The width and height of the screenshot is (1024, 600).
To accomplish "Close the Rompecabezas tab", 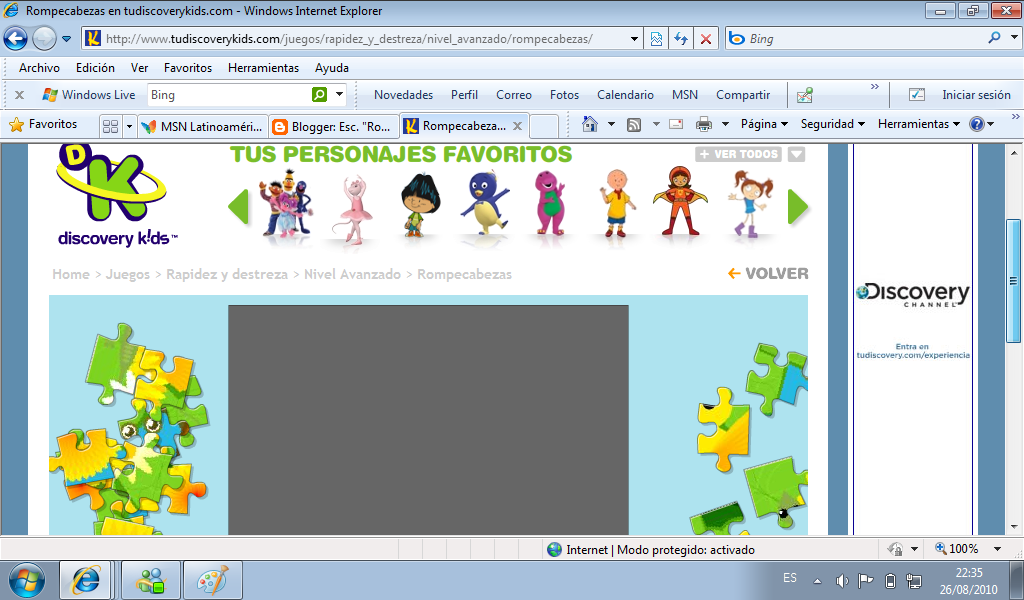I will 517,126.
